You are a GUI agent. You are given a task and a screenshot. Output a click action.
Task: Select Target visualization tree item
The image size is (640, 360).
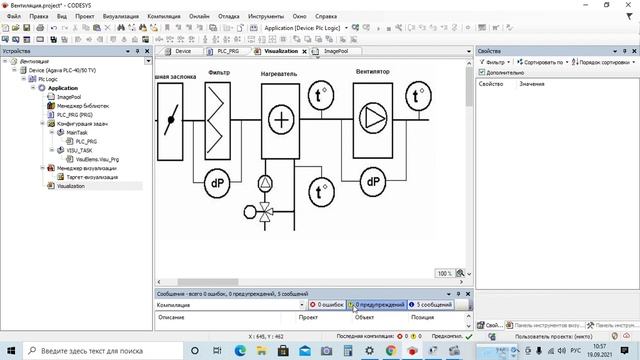(92, 177)
